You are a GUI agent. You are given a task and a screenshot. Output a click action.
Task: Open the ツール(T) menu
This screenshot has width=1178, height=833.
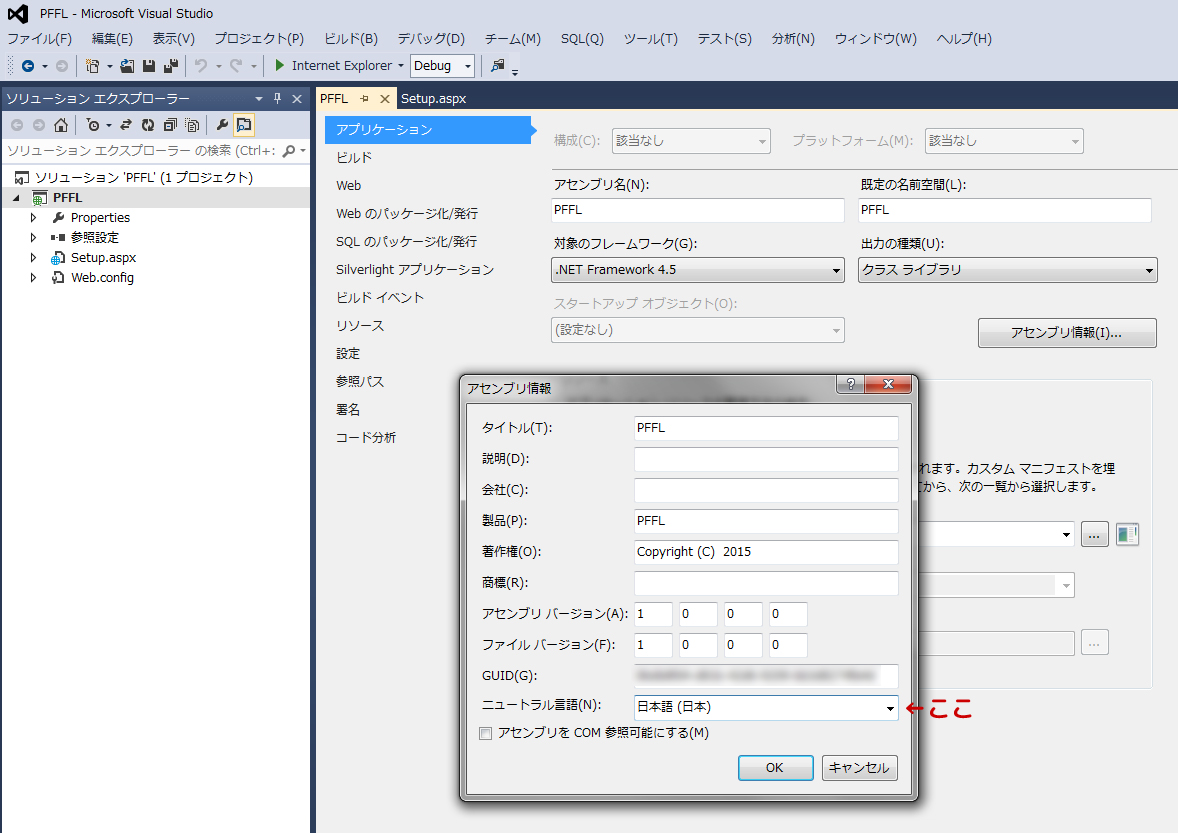[651, 38]
